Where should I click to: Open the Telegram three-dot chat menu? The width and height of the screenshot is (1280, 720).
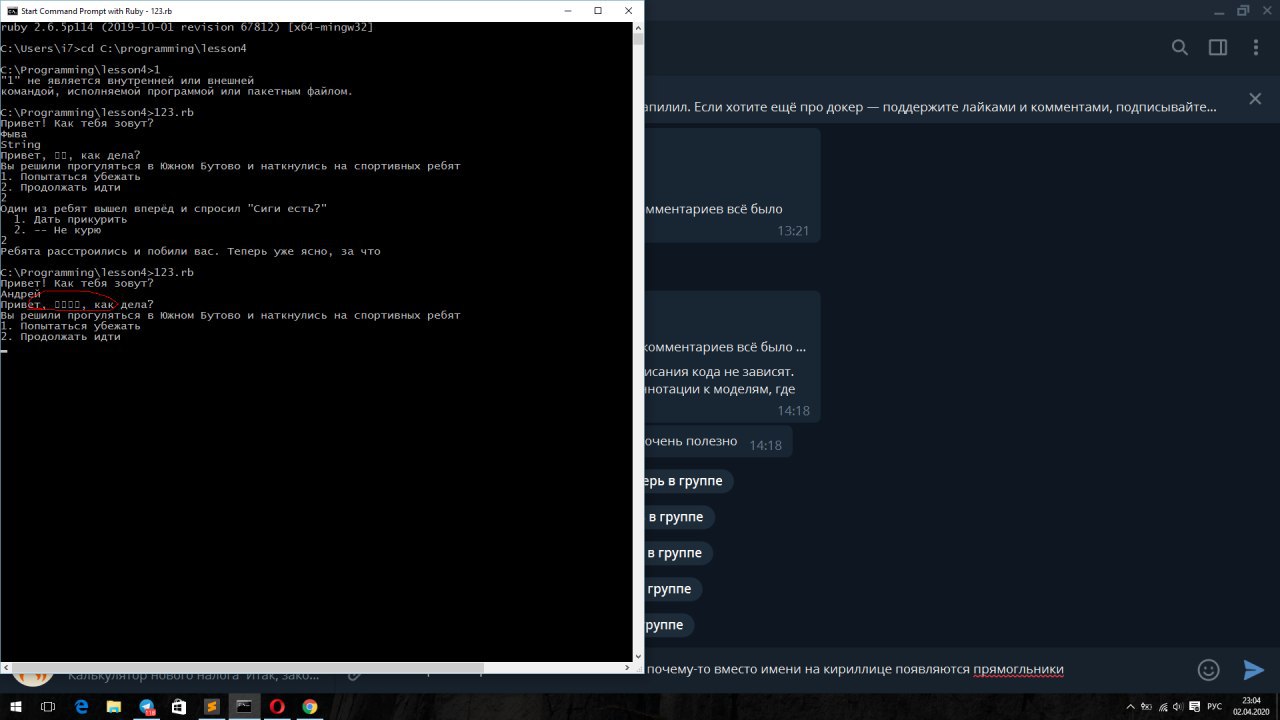(1257, 48)
